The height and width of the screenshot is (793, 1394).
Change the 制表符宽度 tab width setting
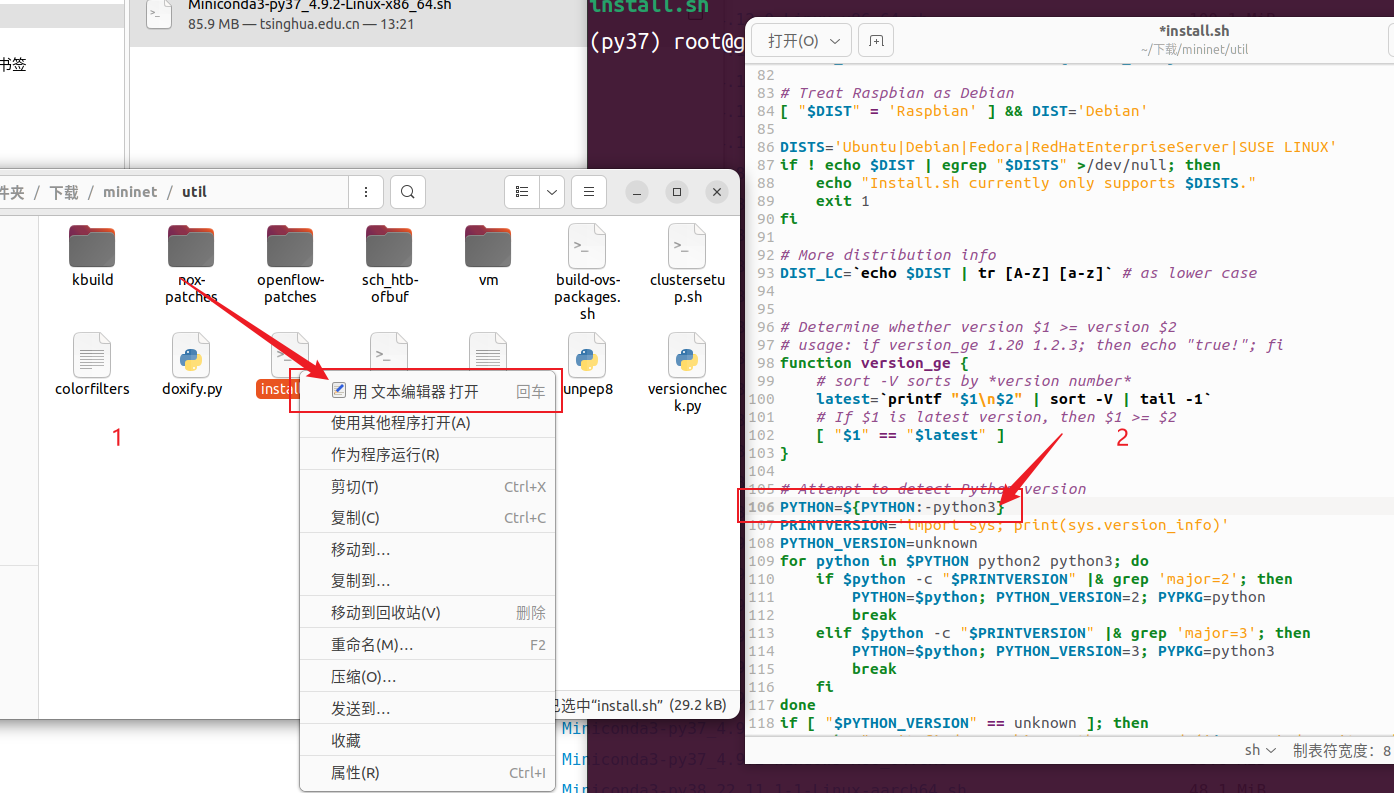(x=1342, y=750)
